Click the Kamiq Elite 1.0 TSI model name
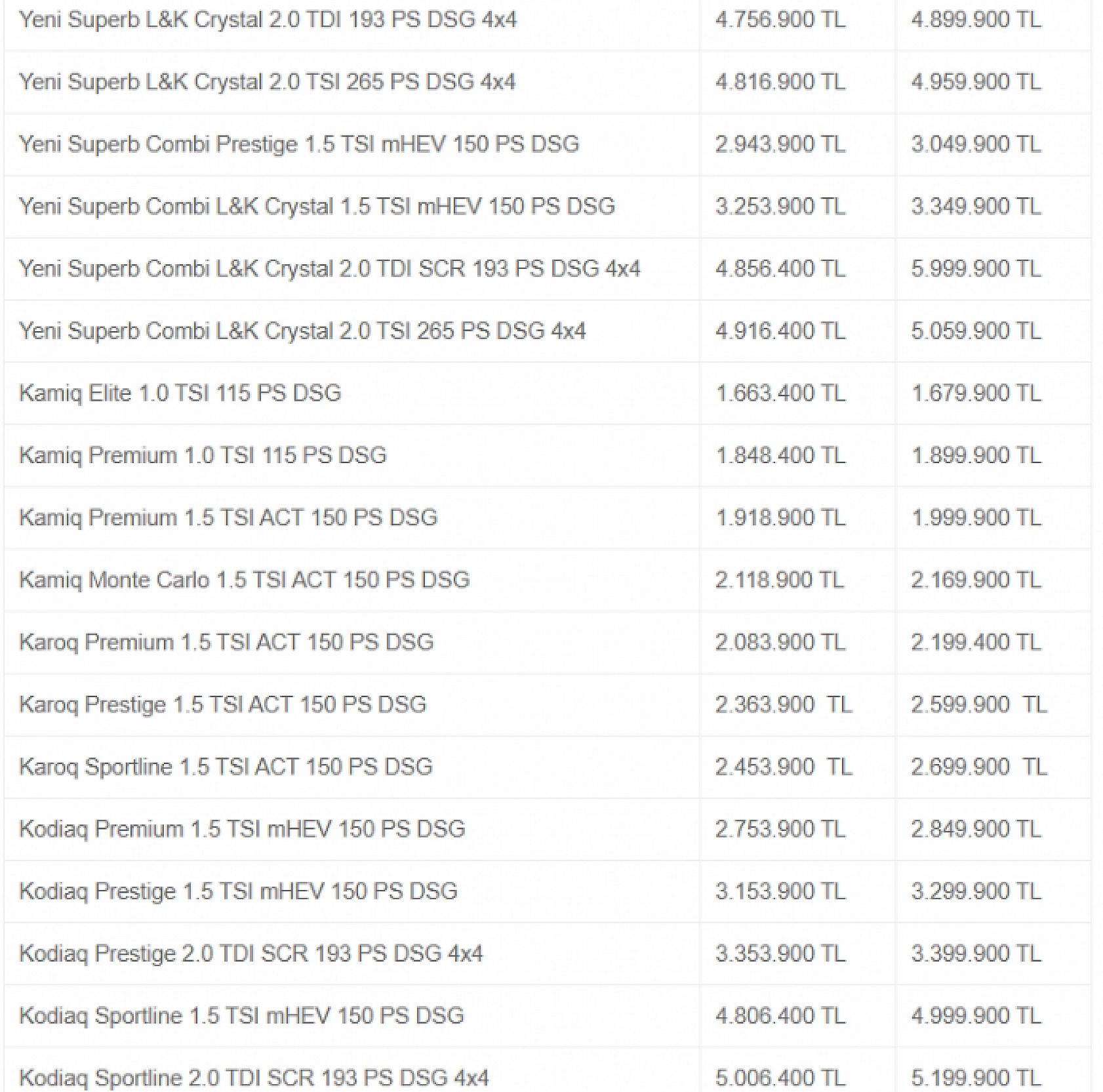 180,394
